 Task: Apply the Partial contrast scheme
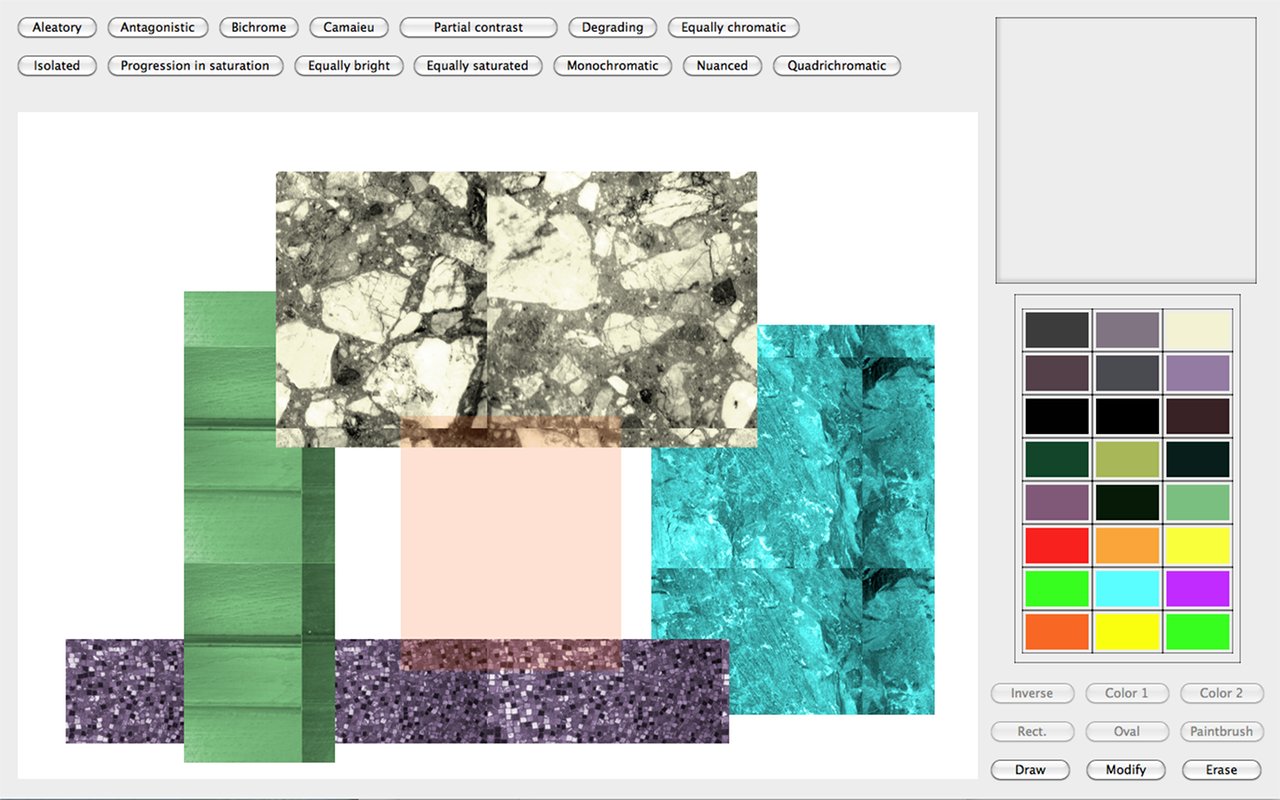(478, 28)
